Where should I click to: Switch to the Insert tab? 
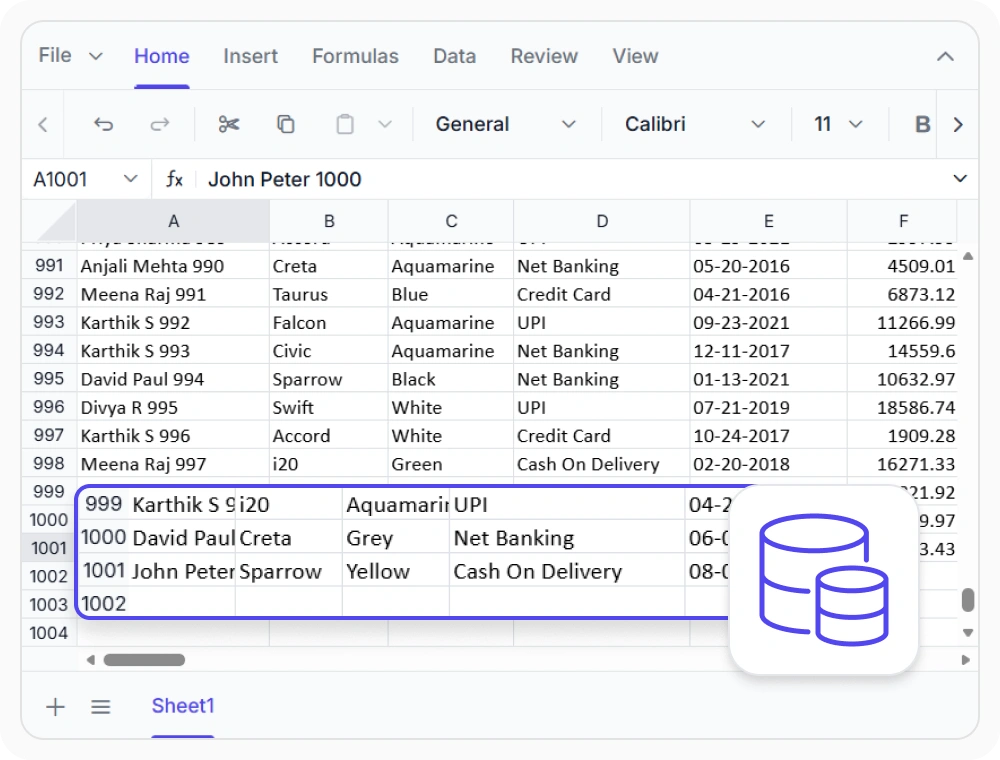[250, 56]
